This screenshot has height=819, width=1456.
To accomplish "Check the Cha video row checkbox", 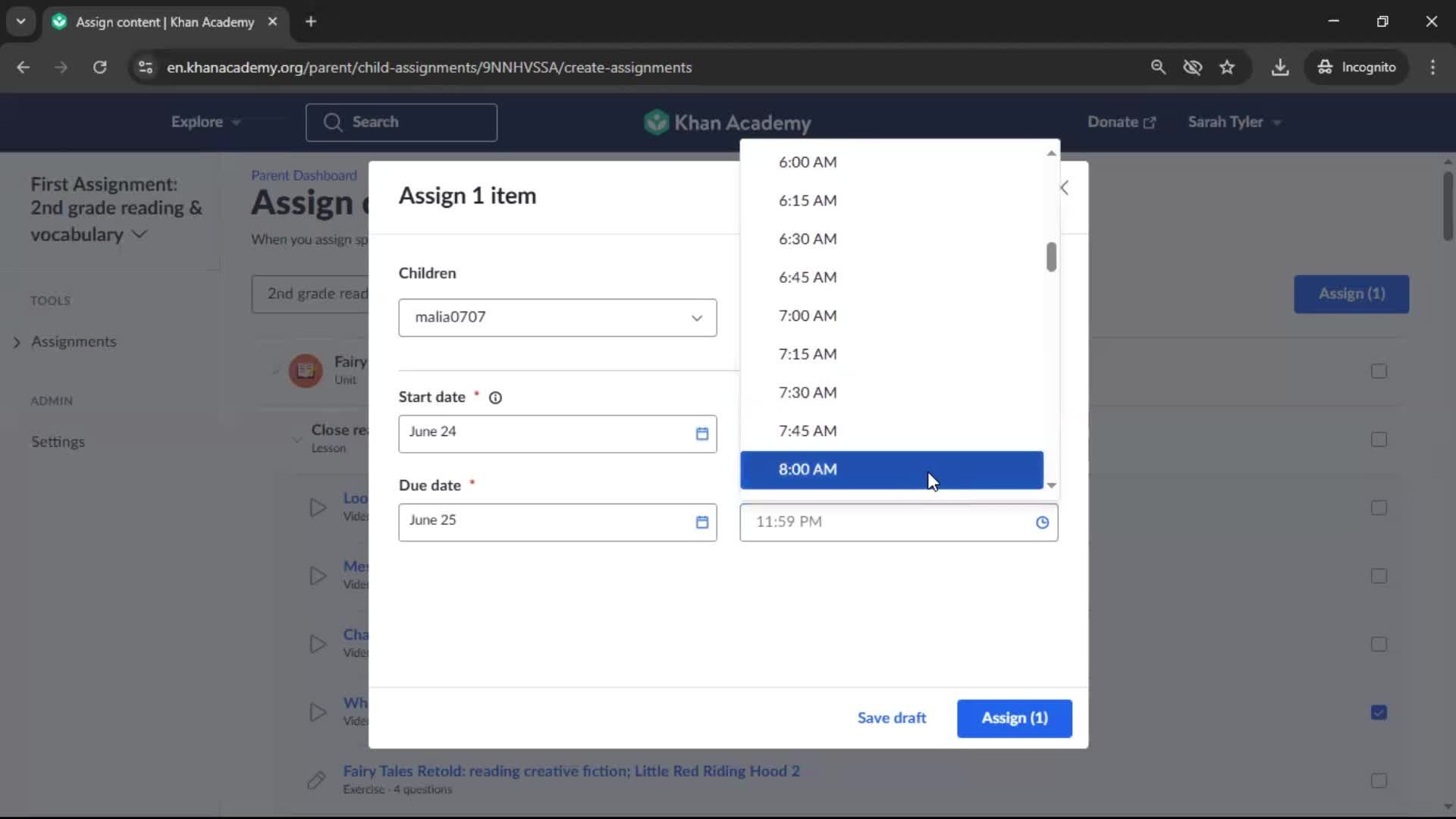I will pyautogui.click(x=1379, y=644).
